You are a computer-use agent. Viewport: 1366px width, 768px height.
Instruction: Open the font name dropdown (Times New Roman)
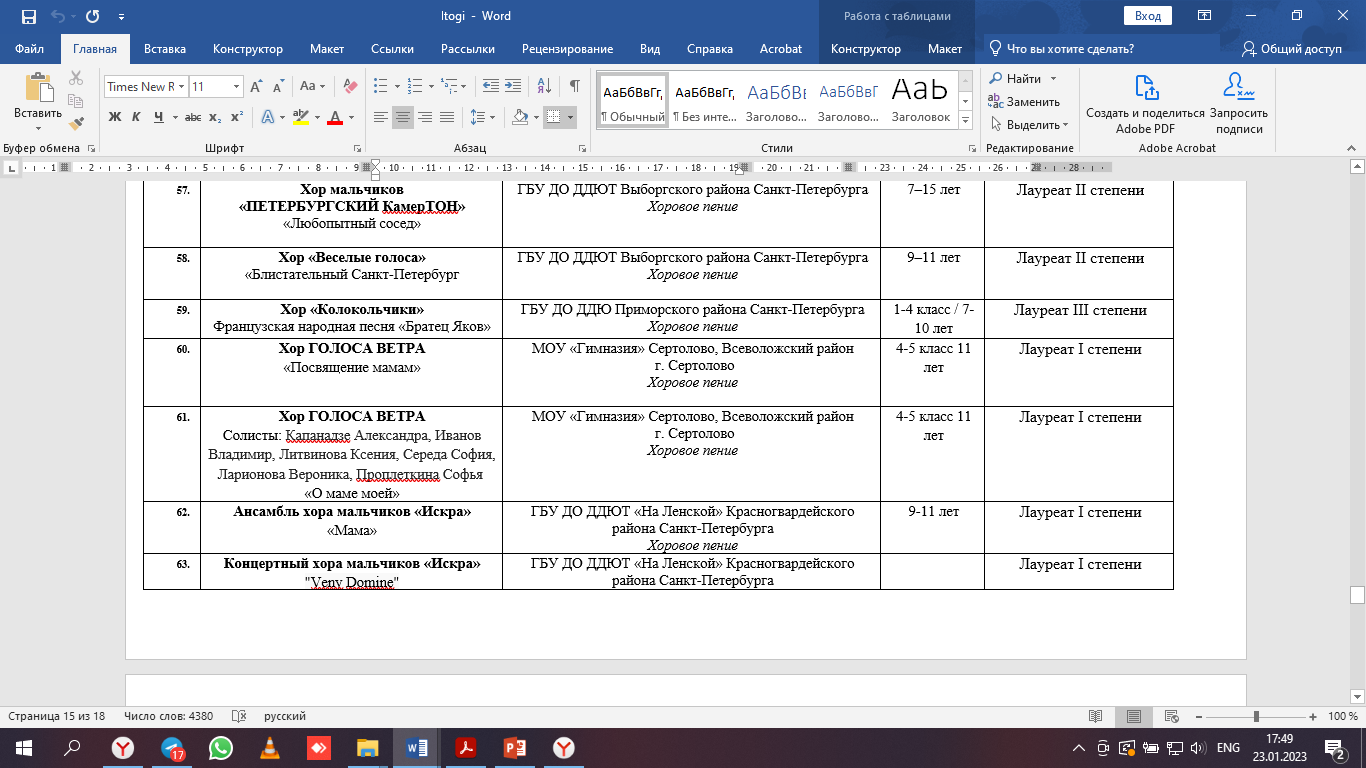pyautogui.click(x=146, y=86)
